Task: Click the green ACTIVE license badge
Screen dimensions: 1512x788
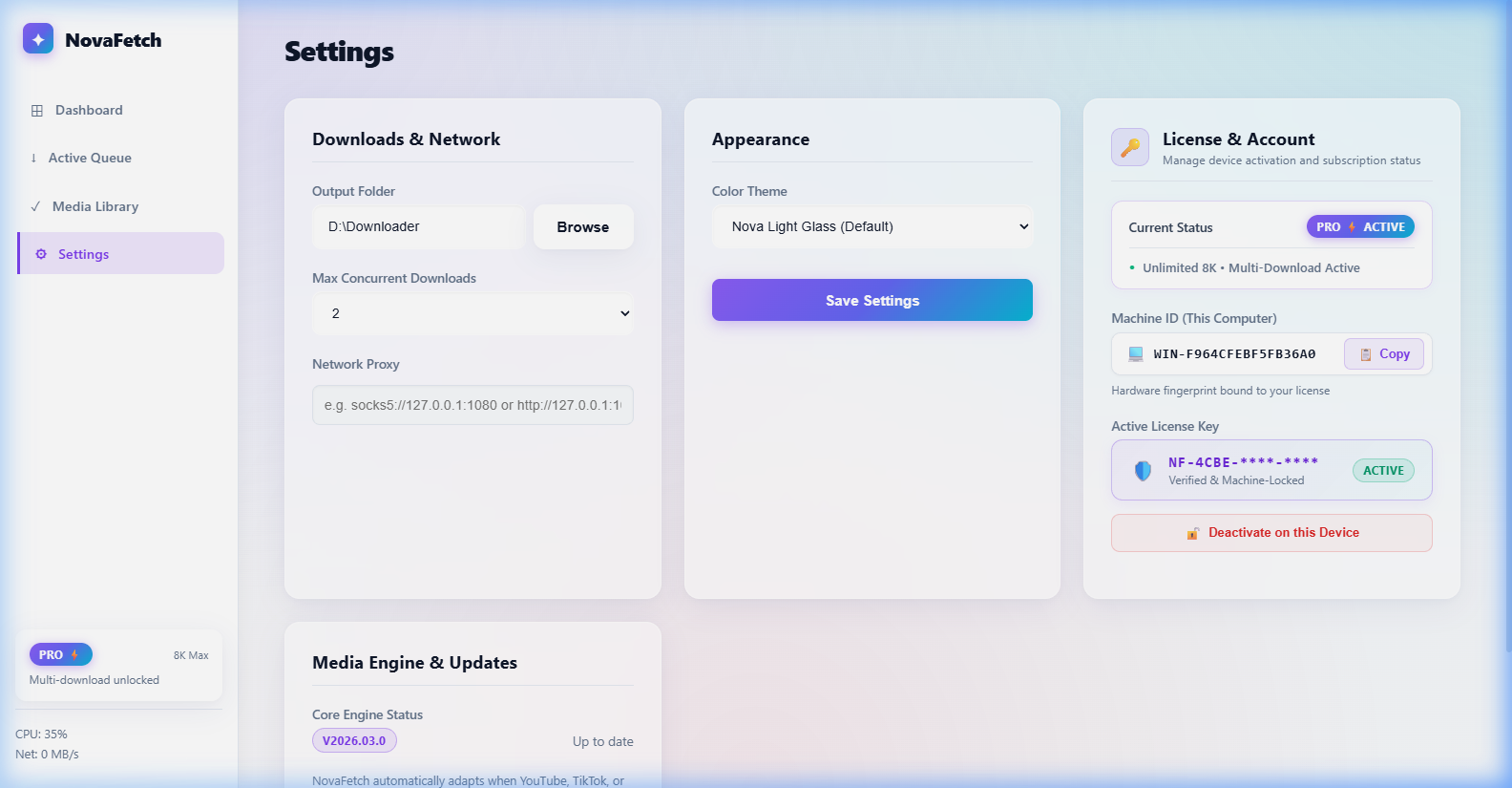Action: 1383,471
